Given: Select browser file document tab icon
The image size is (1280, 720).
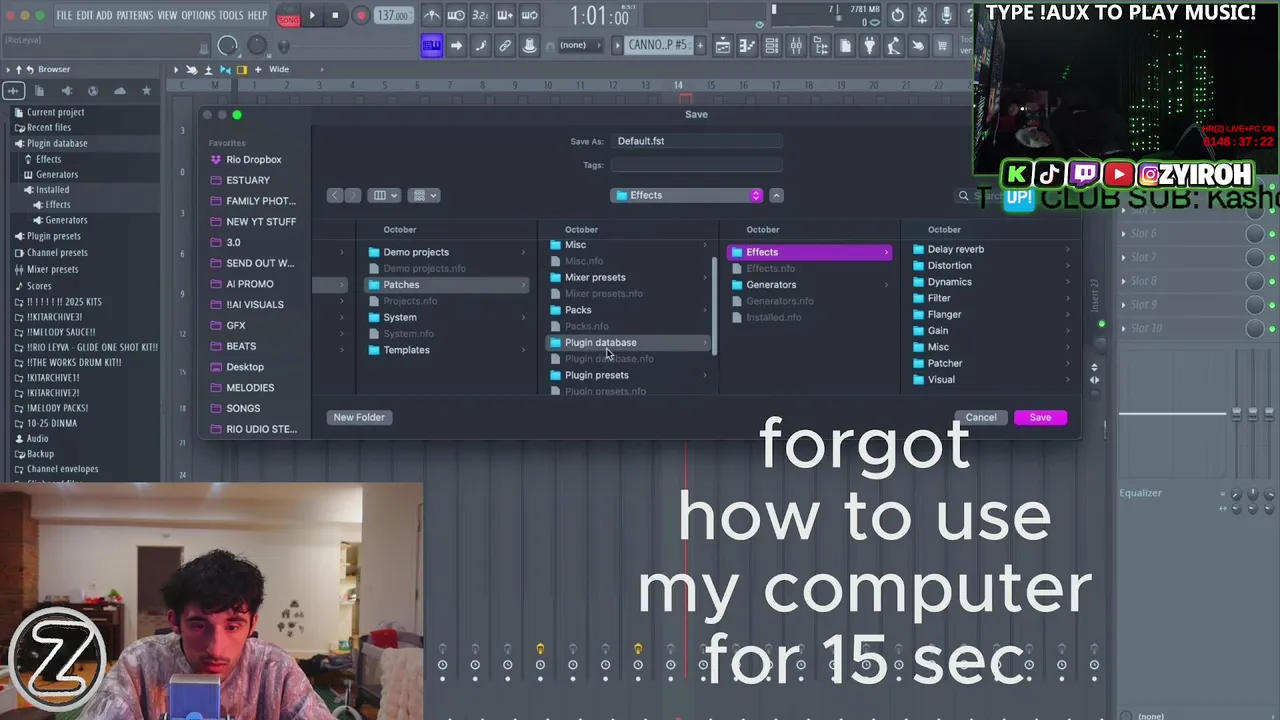Looking at the screenshot, I should coord(40,90).
